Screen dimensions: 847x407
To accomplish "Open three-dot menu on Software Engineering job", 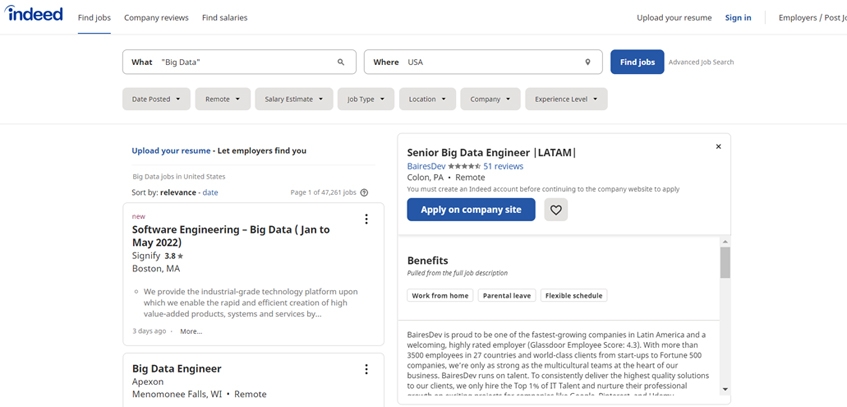I will [366, 219].
